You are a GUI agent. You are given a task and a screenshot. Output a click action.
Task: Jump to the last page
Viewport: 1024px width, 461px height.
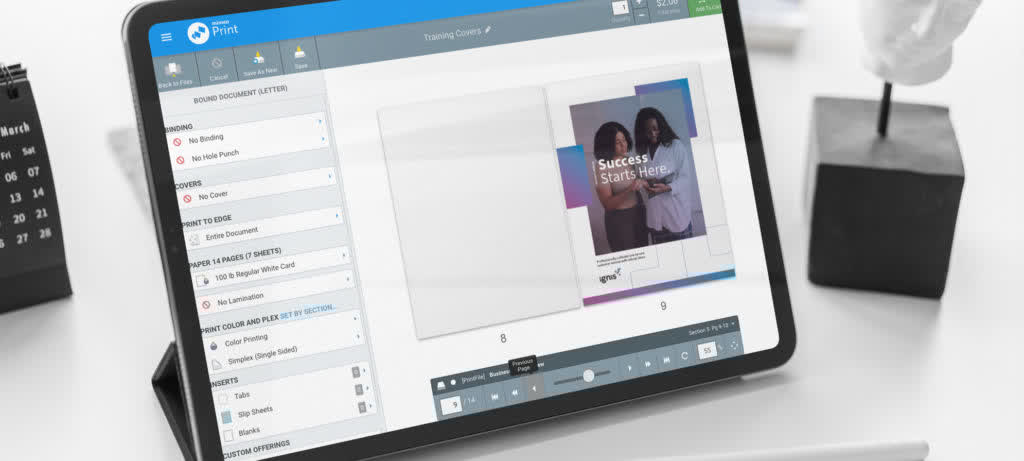pos(666,360)
